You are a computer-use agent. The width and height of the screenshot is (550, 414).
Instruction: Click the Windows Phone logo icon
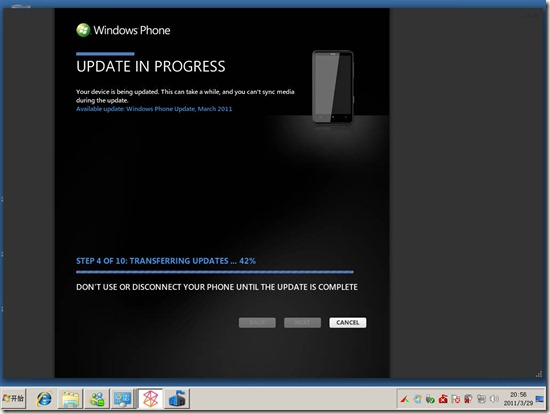(x=83, y=30)
